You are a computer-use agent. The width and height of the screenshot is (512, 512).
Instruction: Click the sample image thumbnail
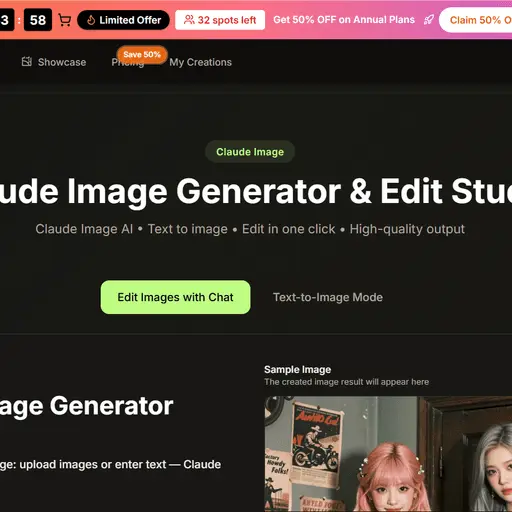[x=388, y=454]
